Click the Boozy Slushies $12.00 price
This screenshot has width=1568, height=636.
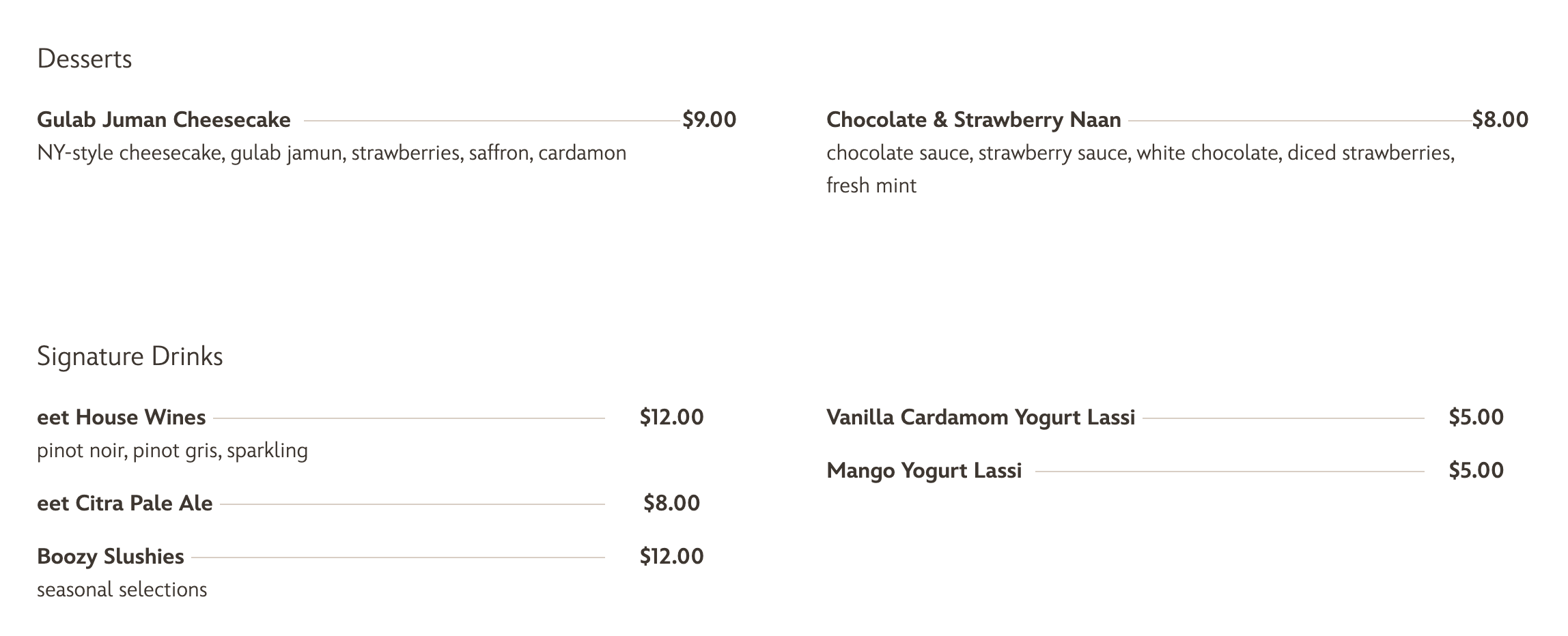tap(671, 557)
